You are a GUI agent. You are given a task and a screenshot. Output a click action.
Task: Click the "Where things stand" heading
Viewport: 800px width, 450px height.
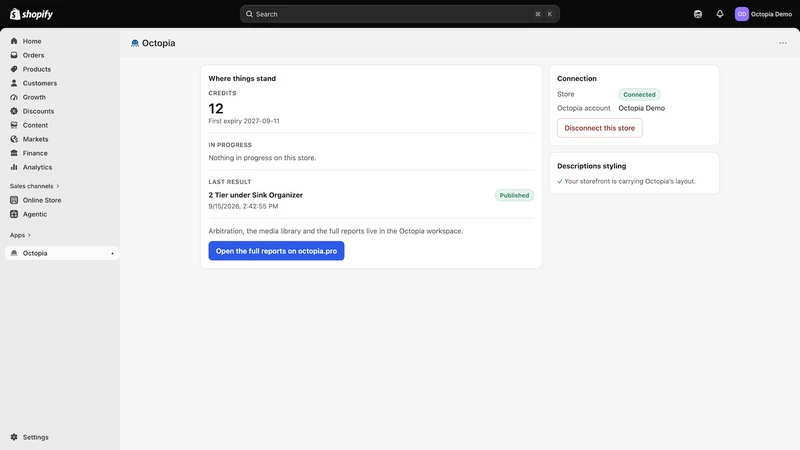pyautogui.click(x=242, y=79)
